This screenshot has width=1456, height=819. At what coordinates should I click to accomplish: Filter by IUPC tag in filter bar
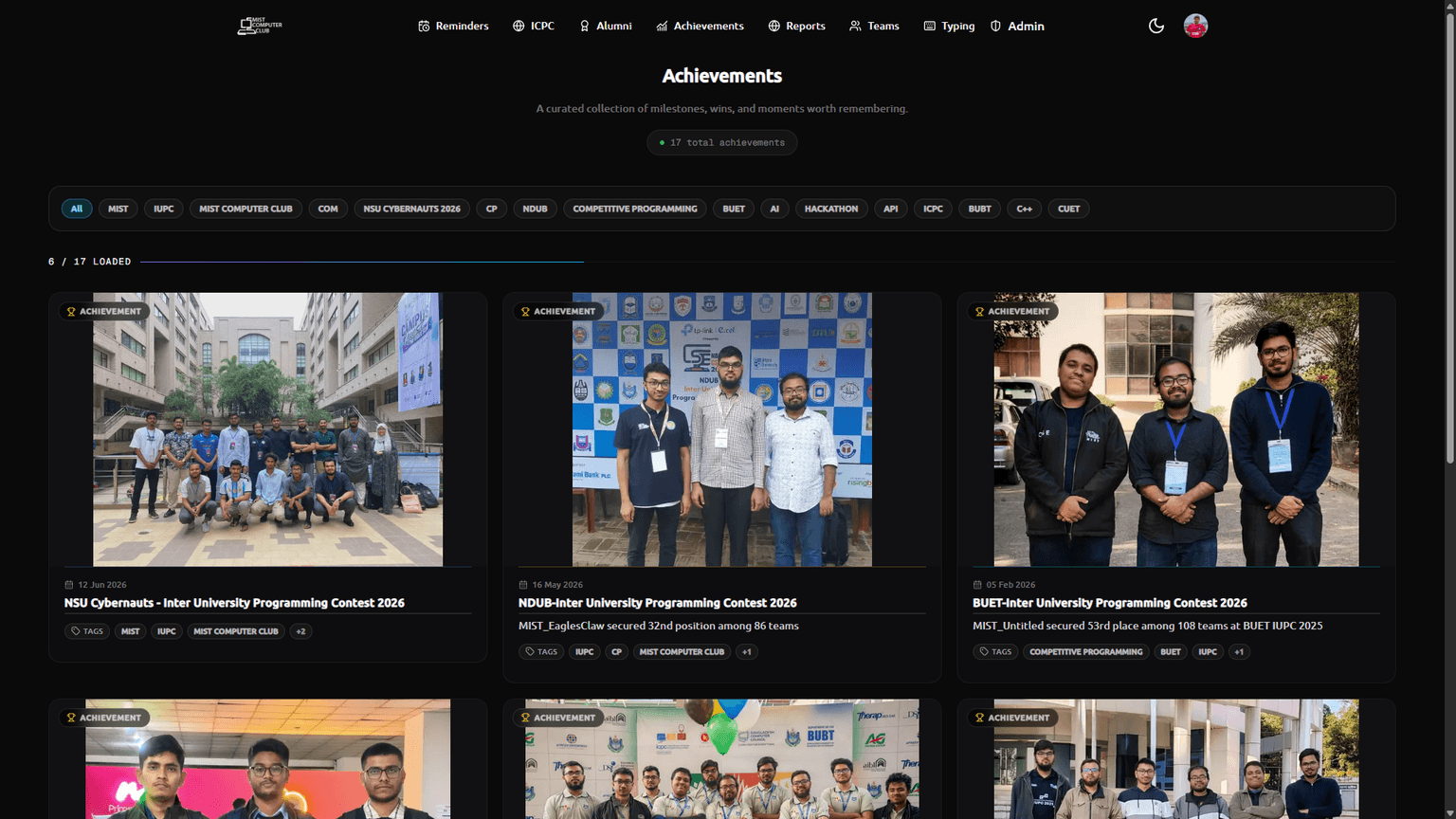(x=164, y=209)
